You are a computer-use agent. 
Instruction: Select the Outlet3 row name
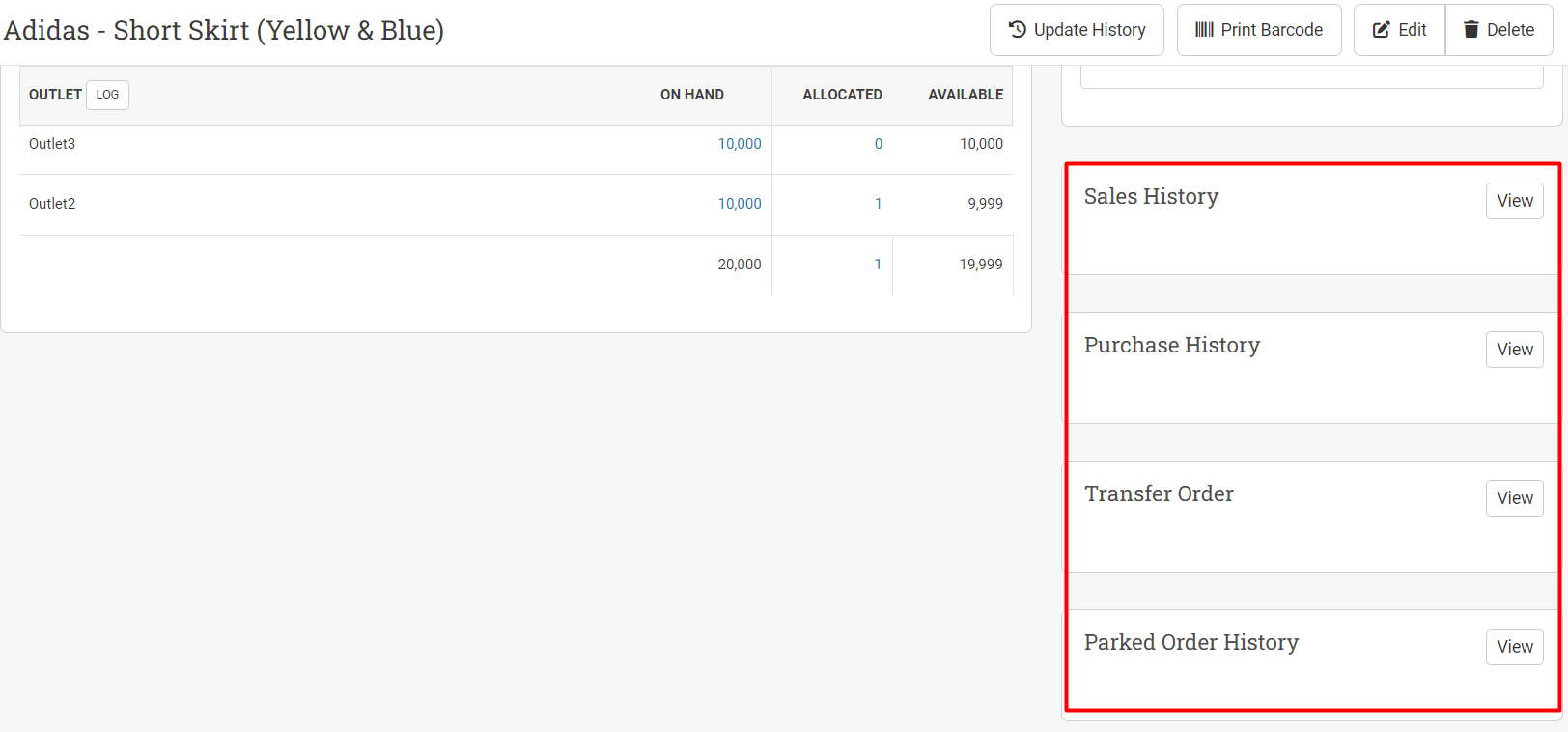coord(52,144)
